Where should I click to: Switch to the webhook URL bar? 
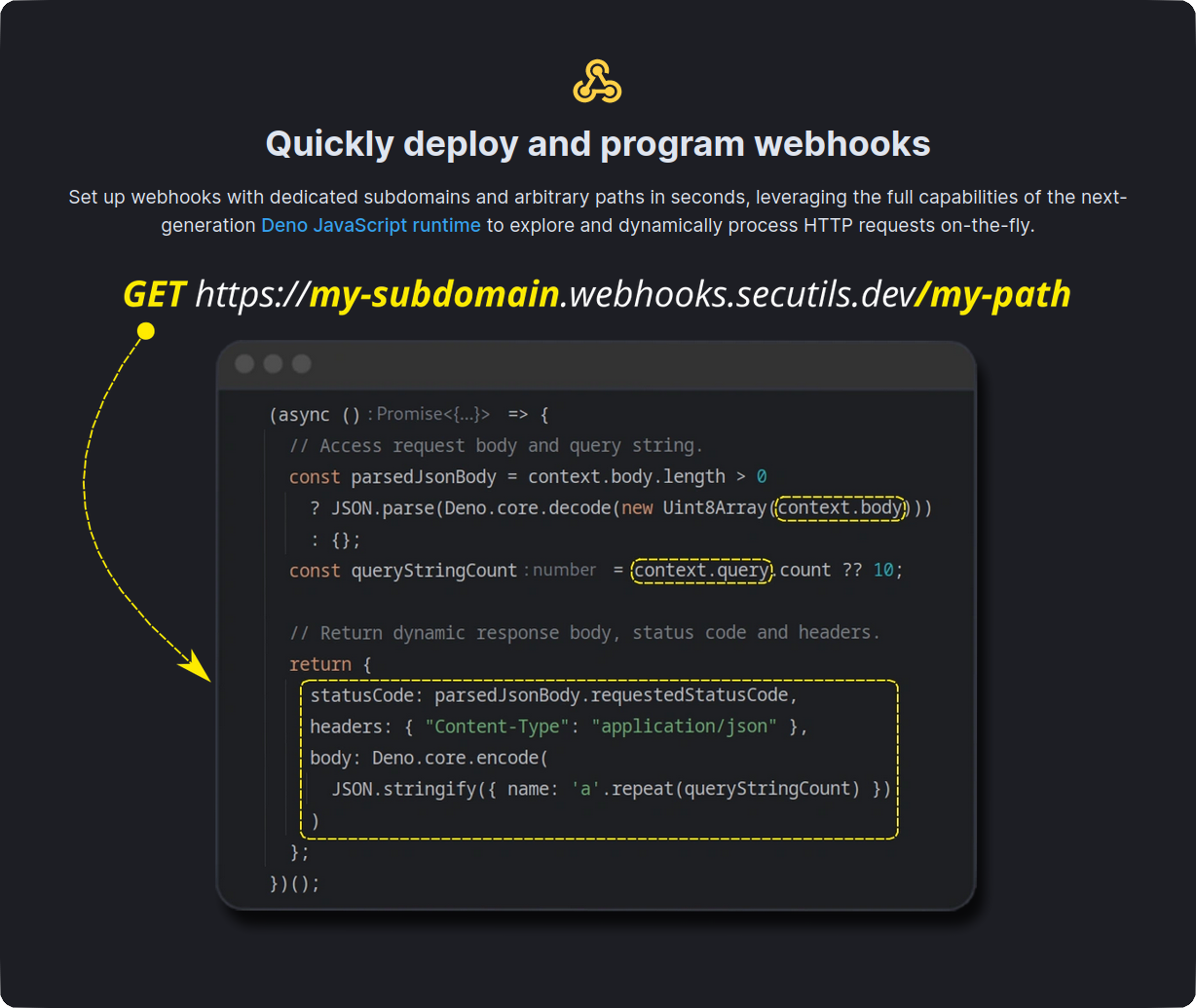(x=596, y=294)
